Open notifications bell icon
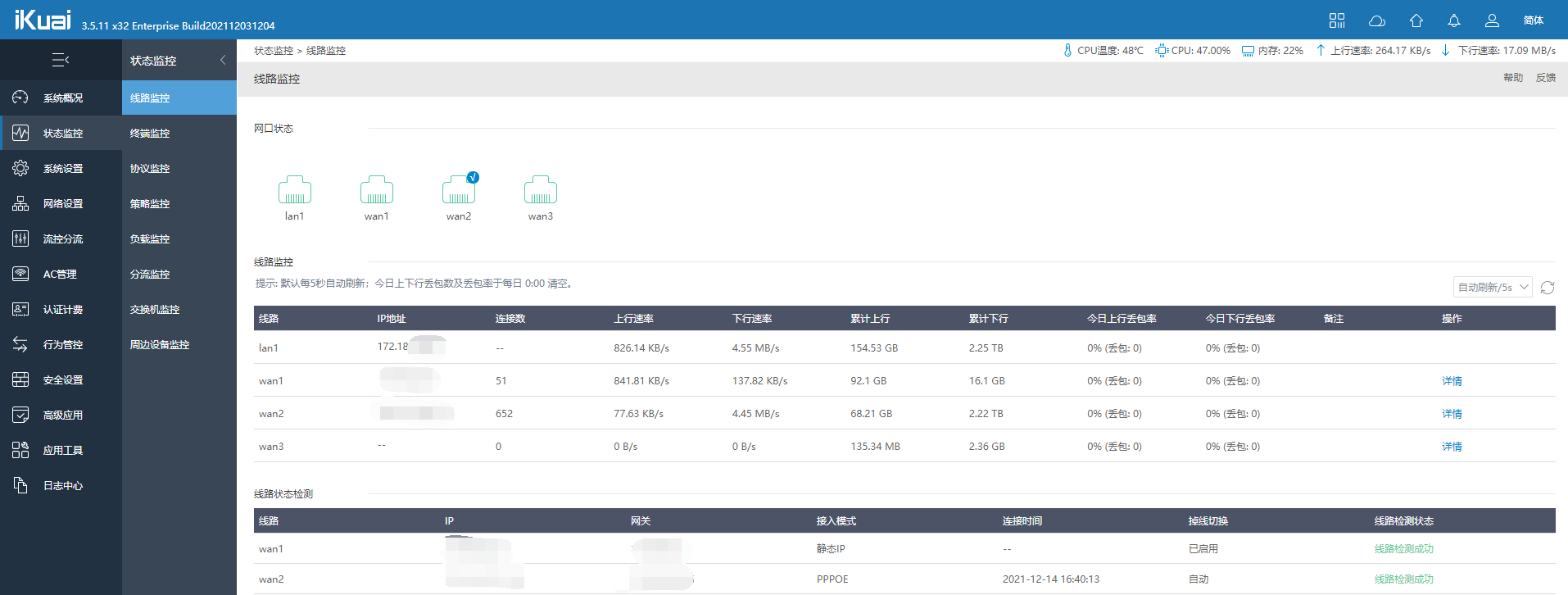This screenshot has width=1568, height=595. click(x=1454, y=20)
